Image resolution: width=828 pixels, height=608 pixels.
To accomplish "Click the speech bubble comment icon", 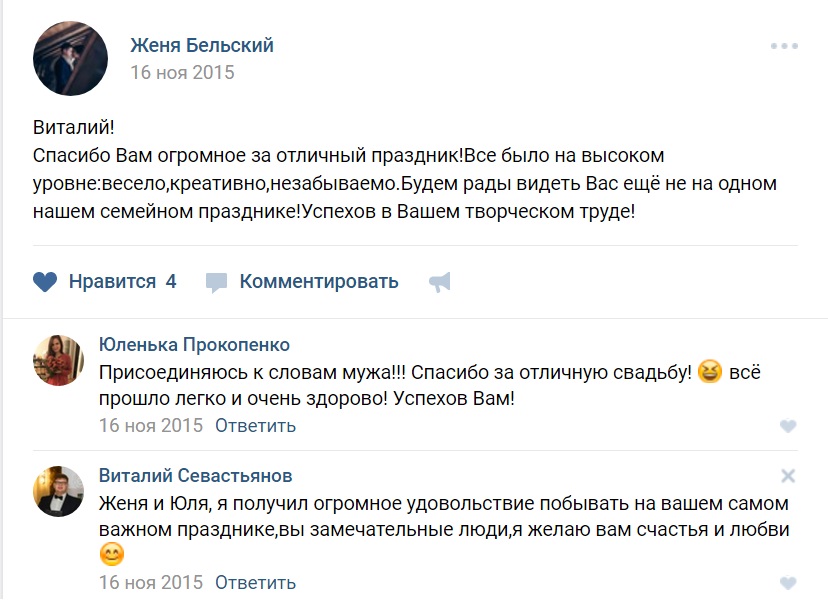I will coord(217,282).
